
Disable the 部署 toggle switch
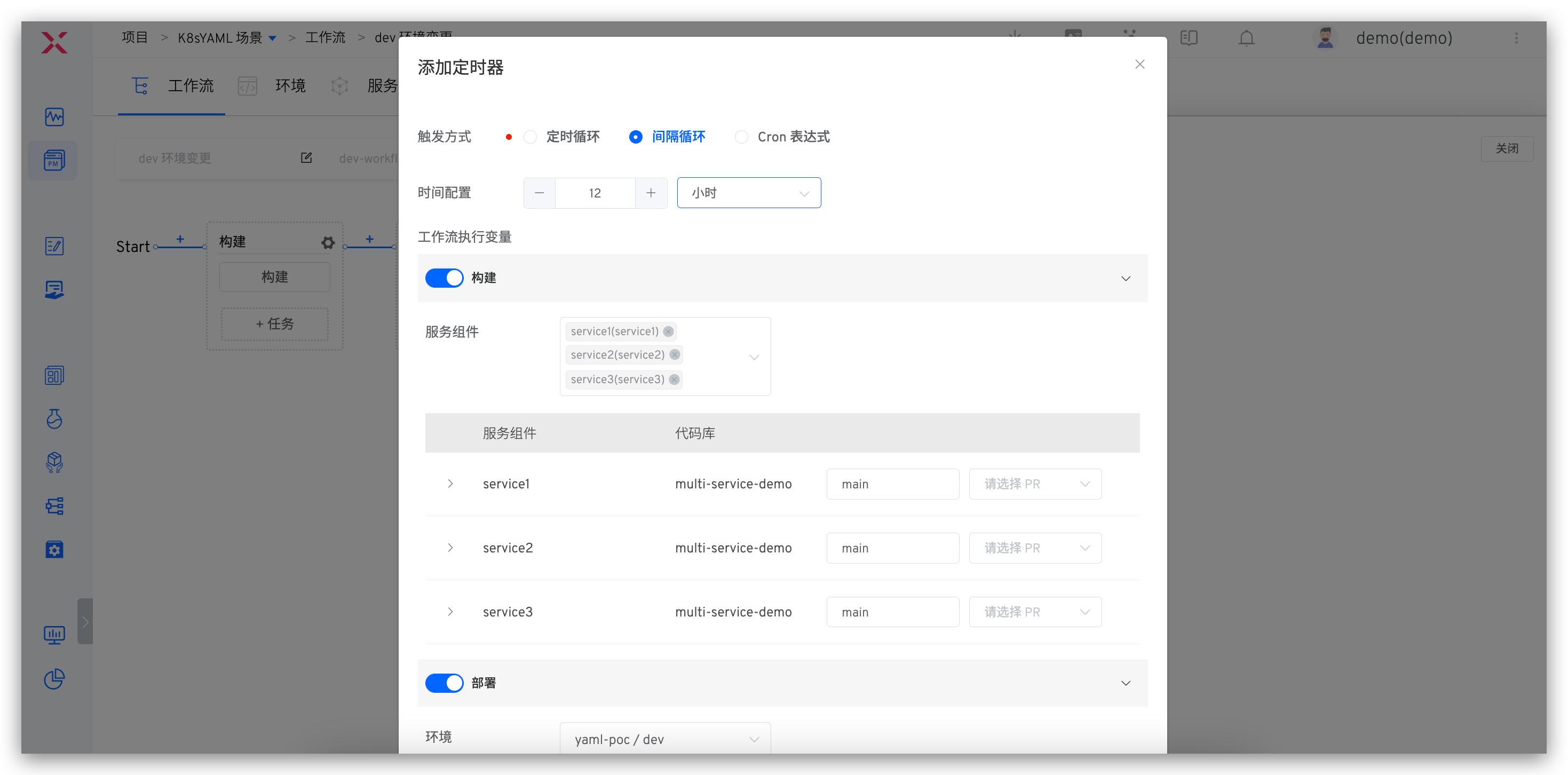pos(444,683)
